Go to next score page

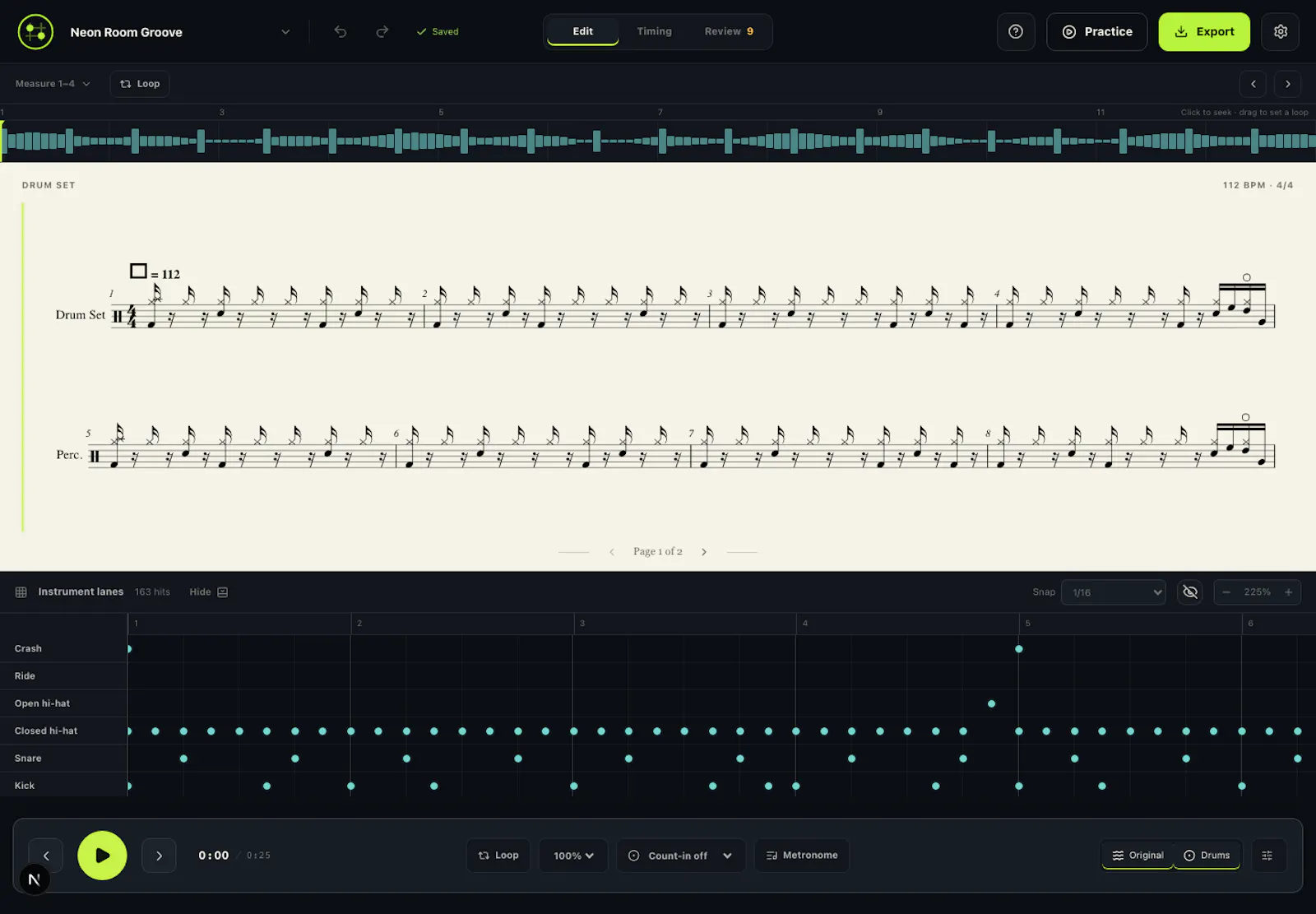(x=704, y=552)
